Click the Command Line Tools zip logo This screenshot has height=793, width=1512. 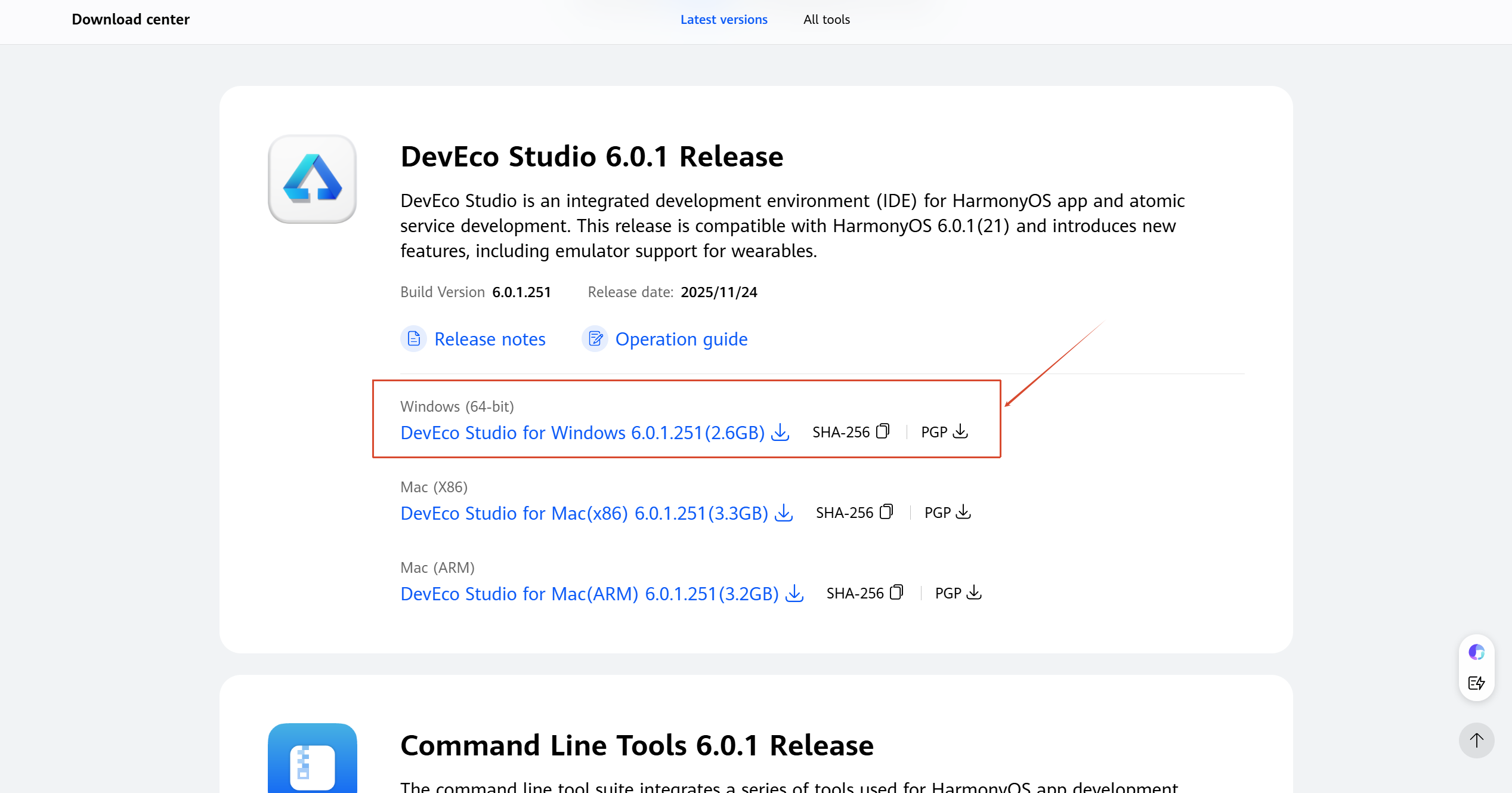pyautogui.click(x=312, y=758)
